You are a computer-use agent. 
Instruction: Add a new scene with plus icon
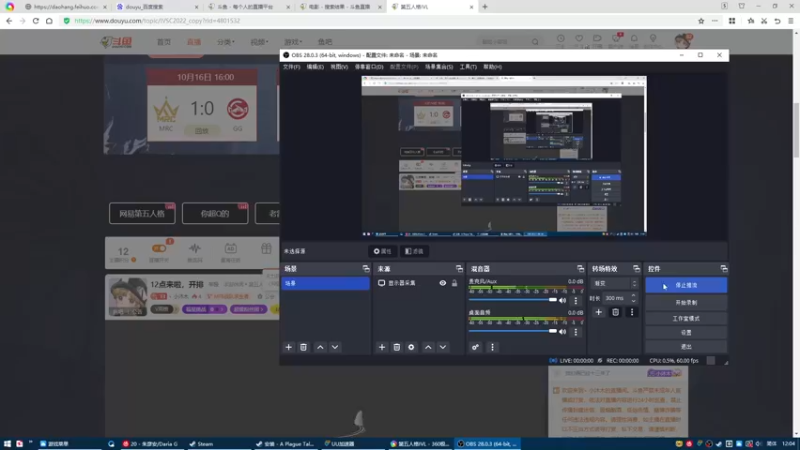(x=288, y=347)
